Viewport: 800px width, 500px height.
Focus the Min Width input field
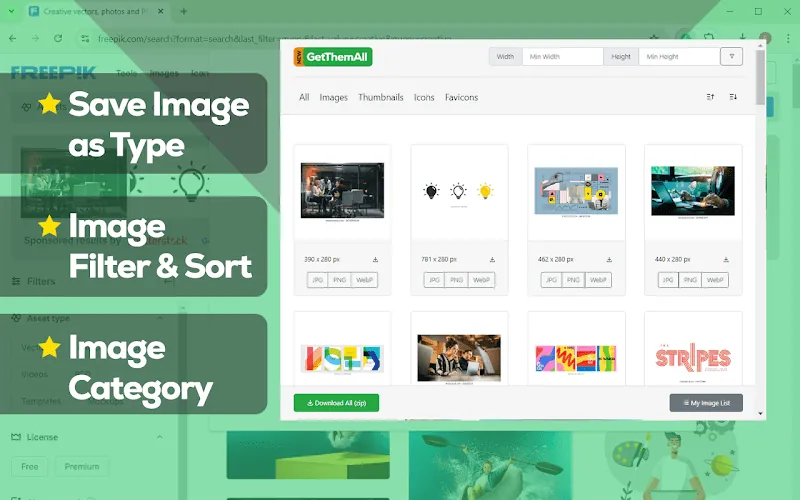[563, 57]
